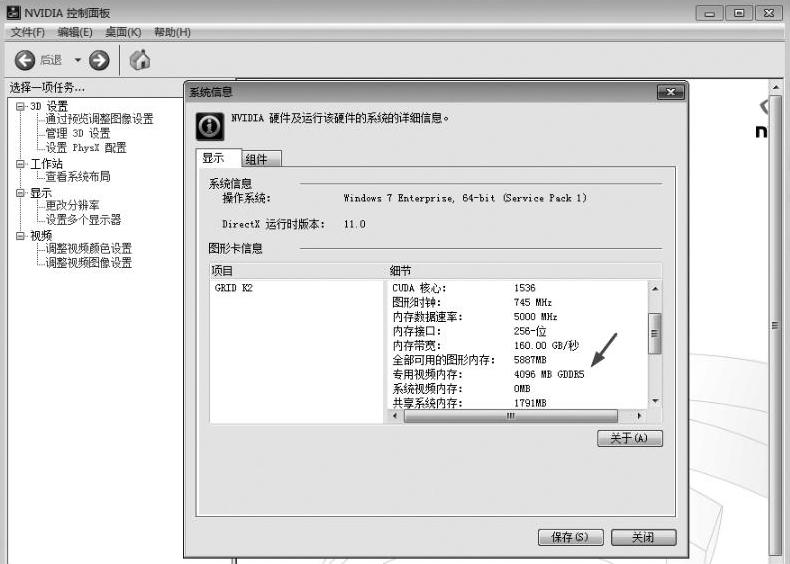This screenshot has height=564, width=790.
Task: Collapse the 显示 tree node
Action: pyautogui.click(x=20, y=193)
